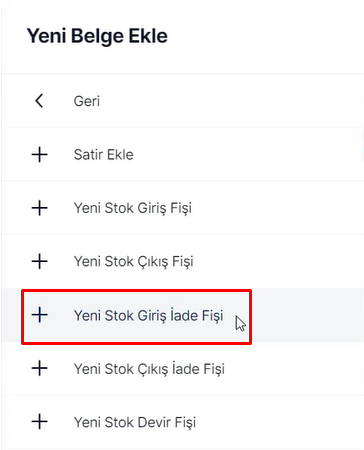Click blank area of Yeni Stok Giriş Fişi row
364x450 pixels.
(277, 208)
